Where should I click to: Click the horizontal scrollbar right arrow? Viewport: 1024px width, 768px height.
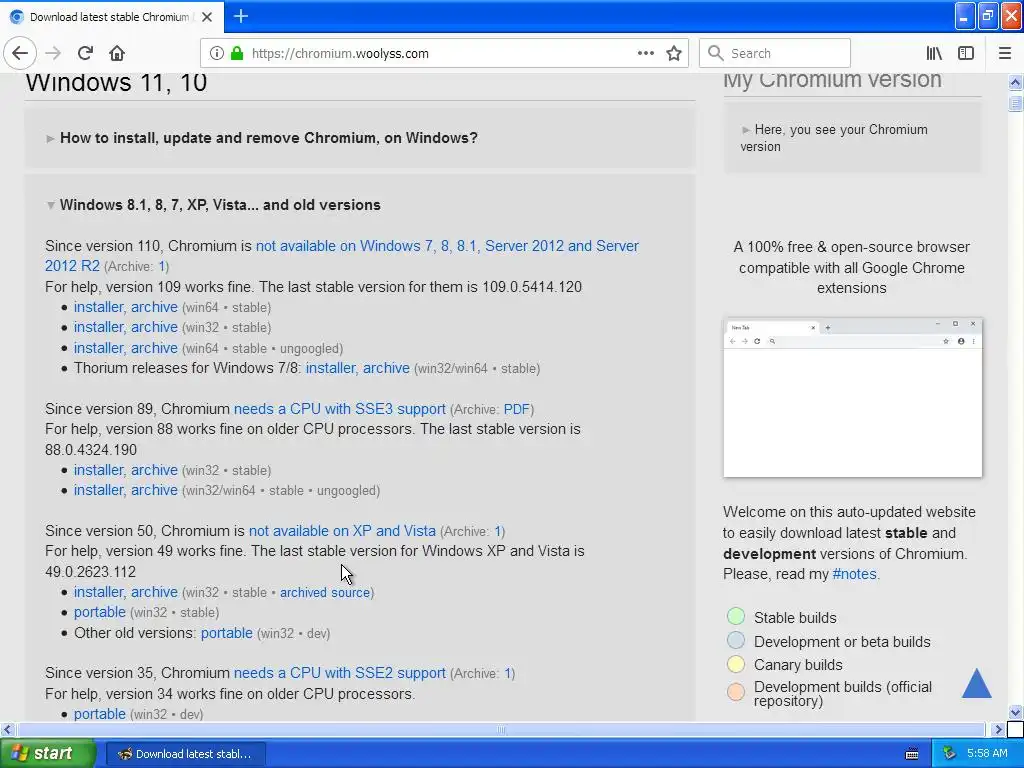click(998, 729)
